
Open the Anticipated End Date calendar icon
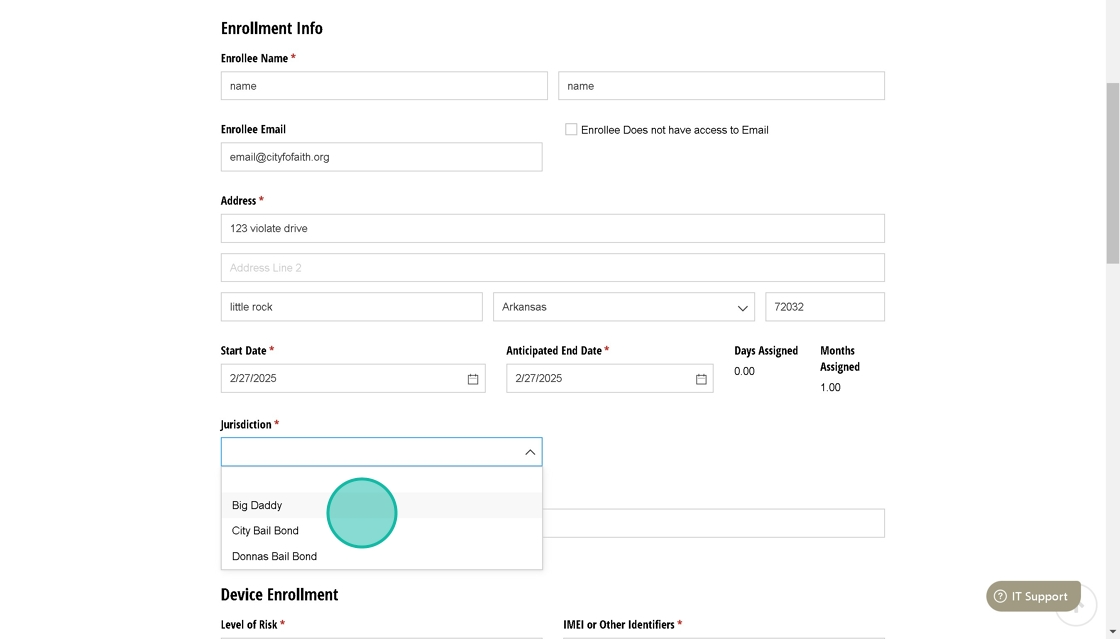coord(701,379)
